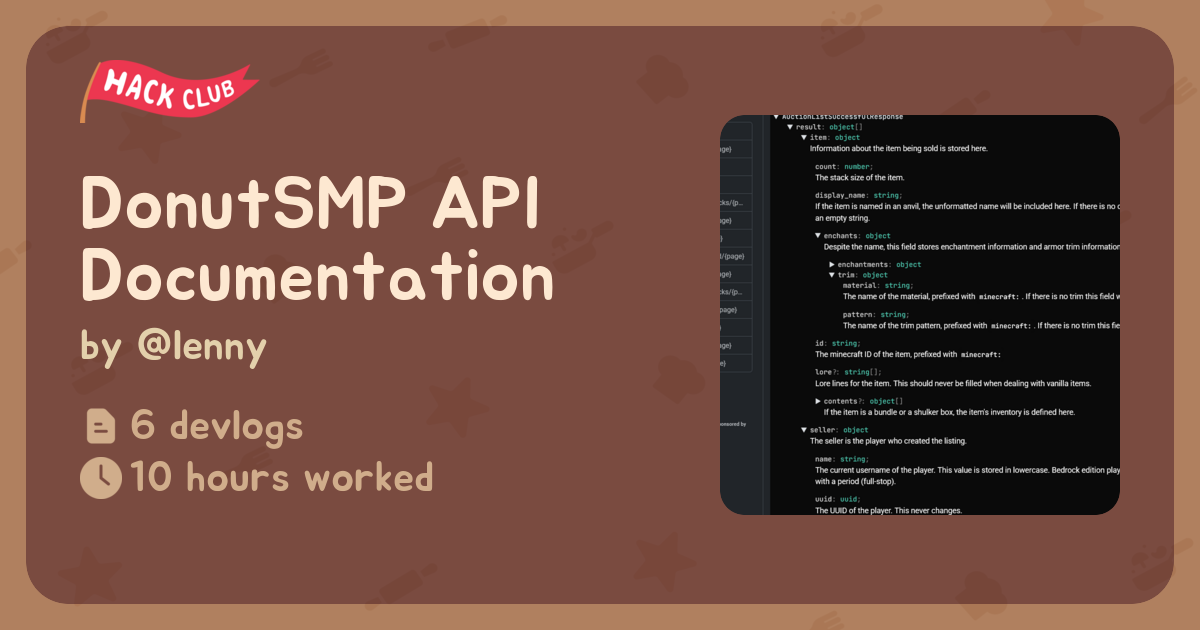Click the 'lore?: string[];' field
The image size is (1200, 630).
[x=848, y=372]
